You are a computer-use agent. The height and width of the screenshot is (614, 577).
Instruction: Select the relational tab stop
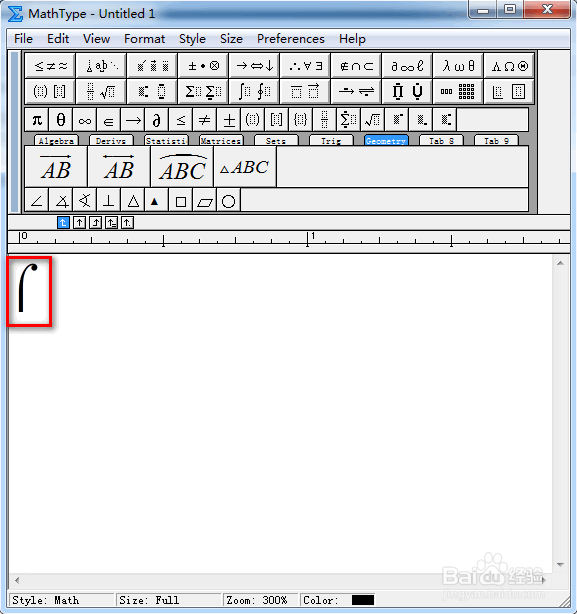coord(112,223)
